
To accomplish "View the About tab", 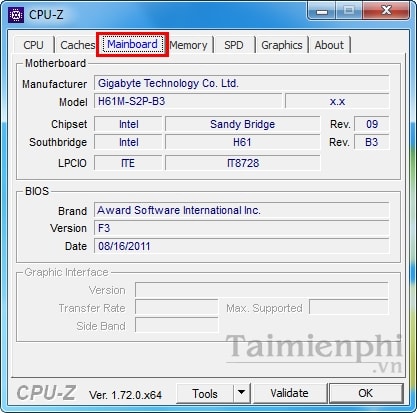I will pyautogui.click(x=329, y=45).
